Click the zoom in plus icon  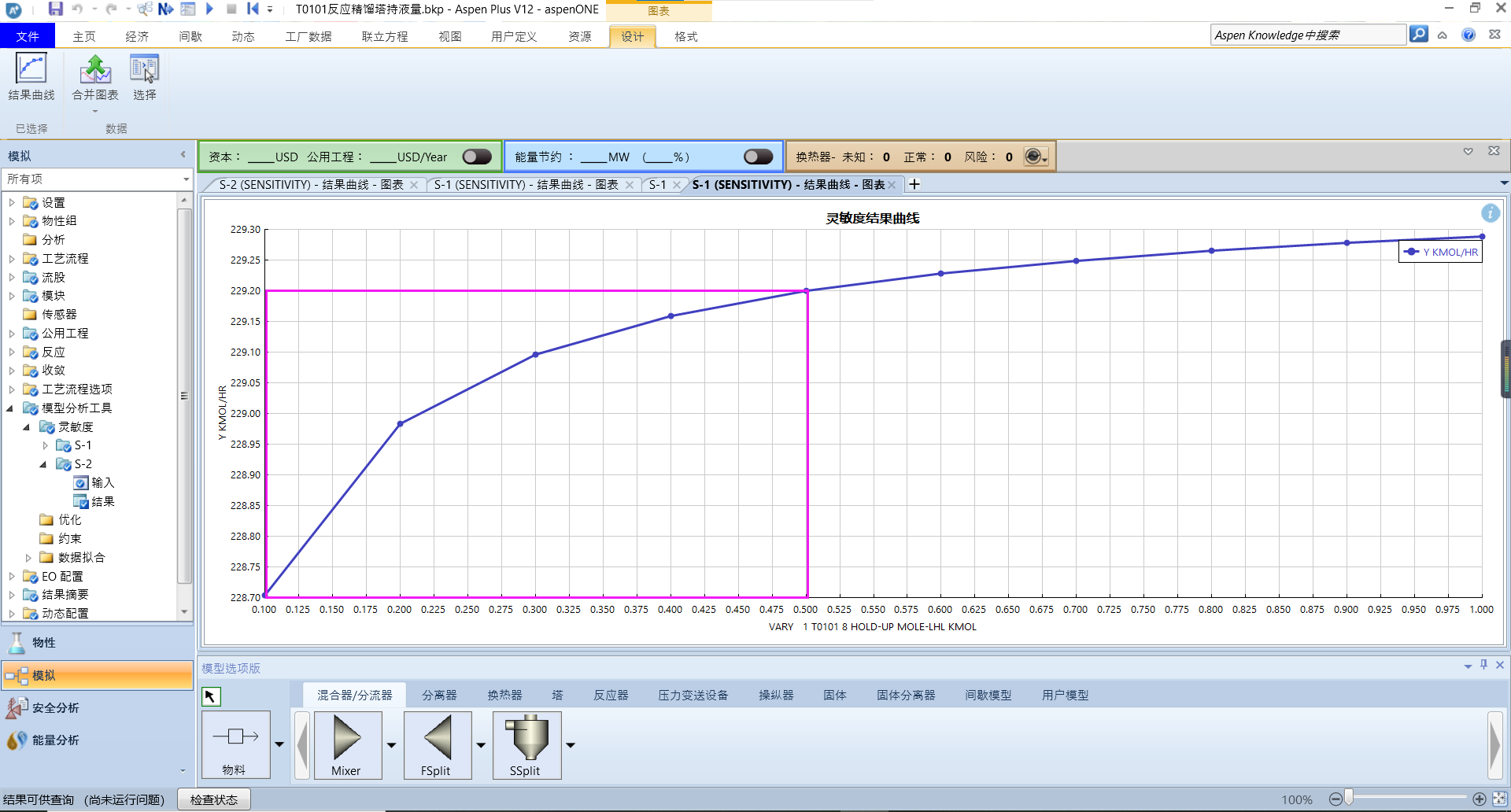1480,799
